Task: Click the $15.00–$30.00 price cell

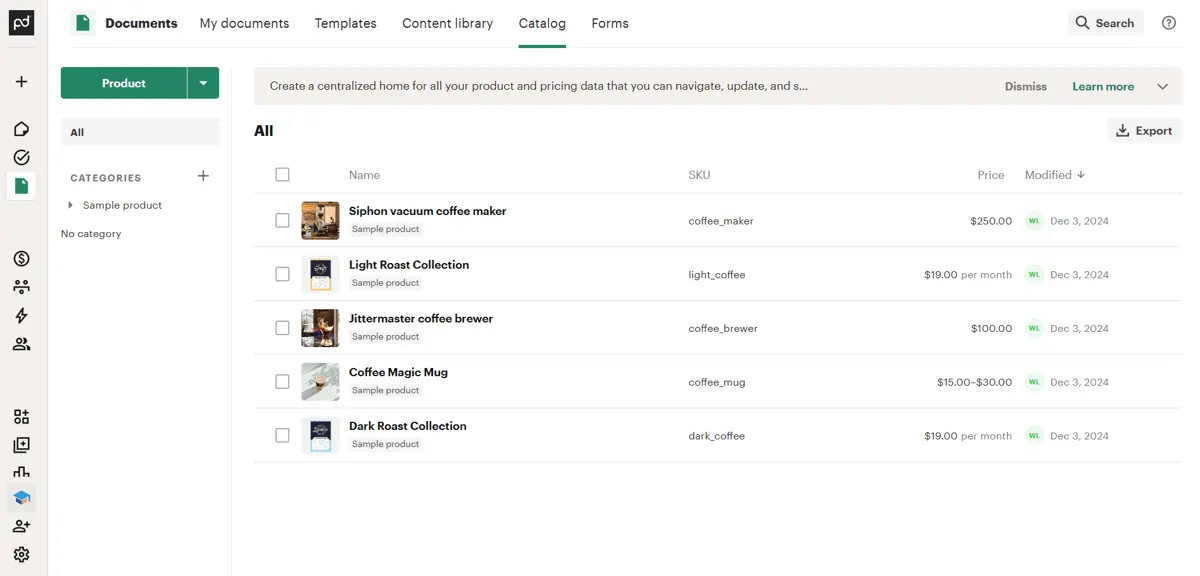Action: [974, 382]
